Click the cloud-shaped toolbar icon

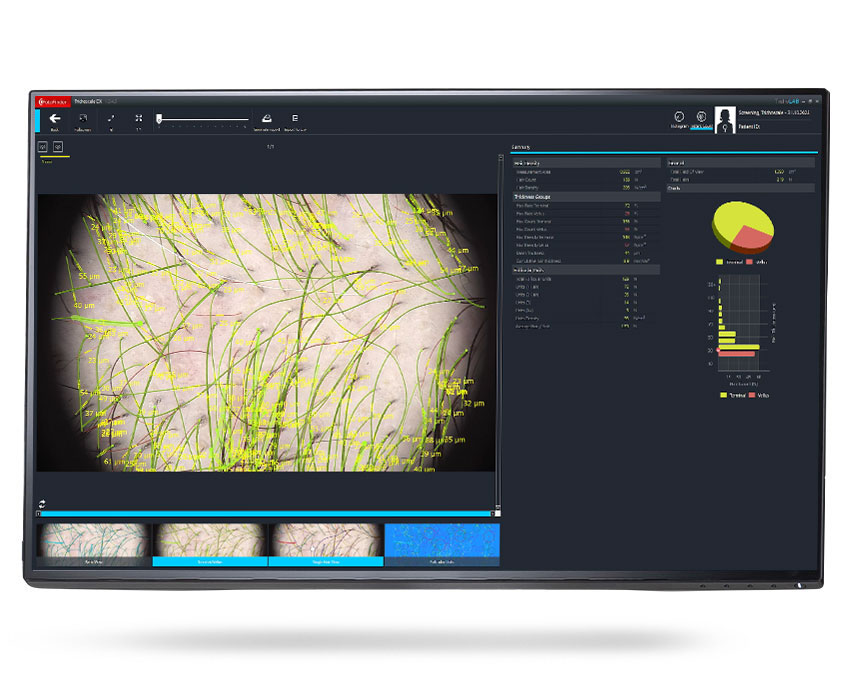click(x=266, y=118)
